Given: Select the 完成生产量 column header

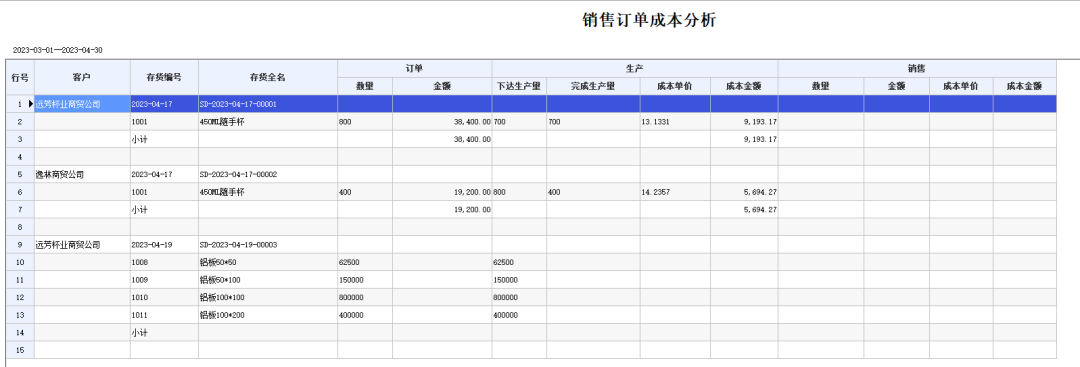Looking at the screenshot, I should coord(593,86).
